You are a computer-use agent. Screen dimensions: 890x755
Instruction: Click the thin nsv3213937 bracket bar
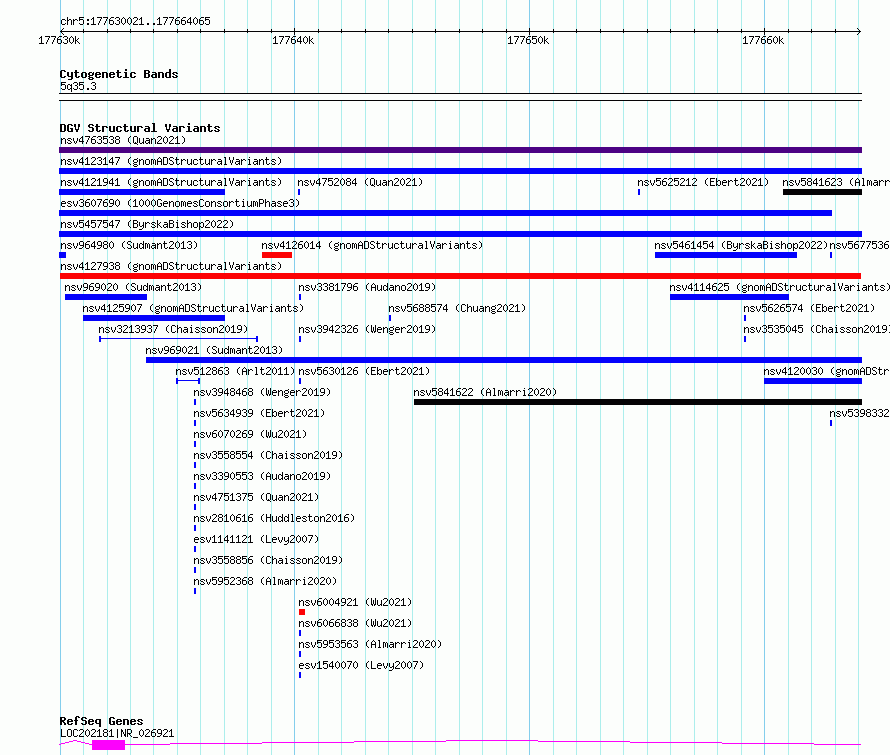click(x=178, y=339)
